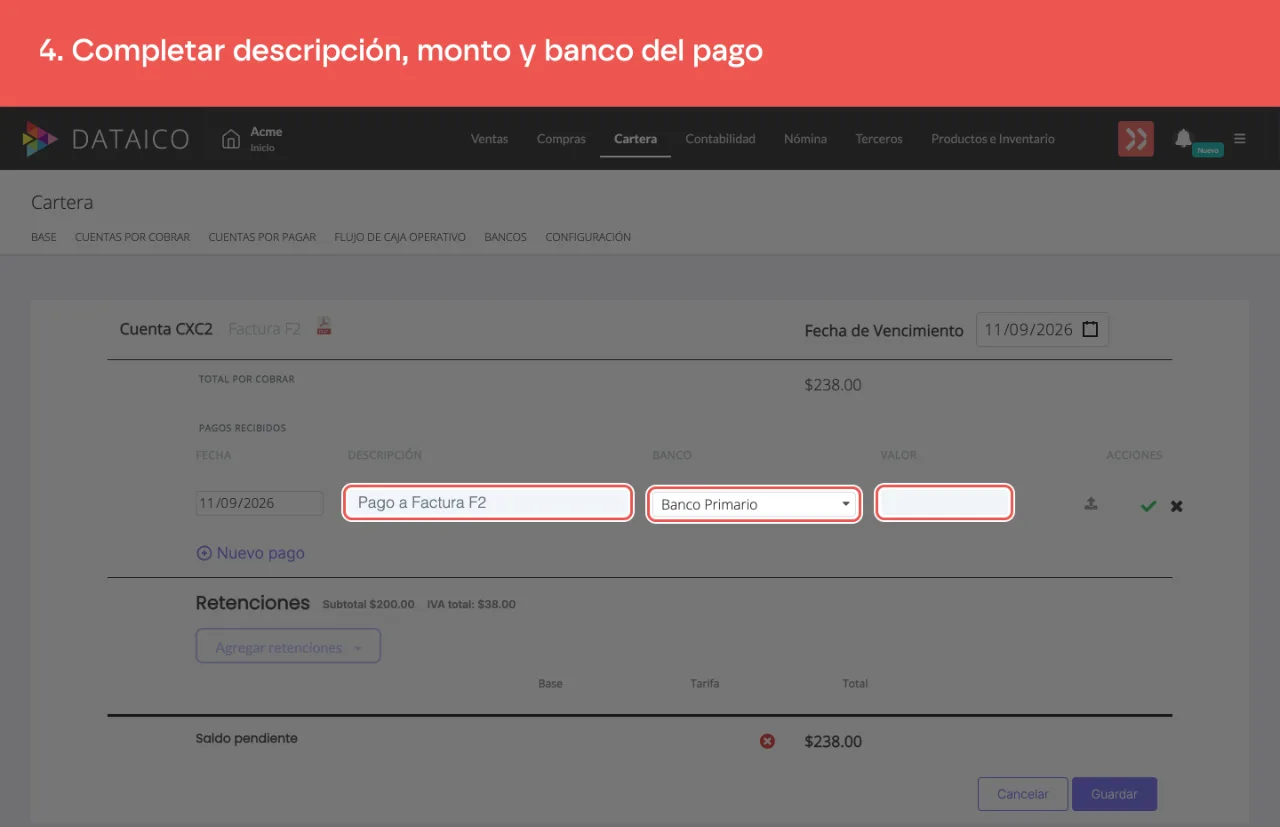Click Subtotal $200.00 text
The image size is (1280, 827).
[368, 604]
